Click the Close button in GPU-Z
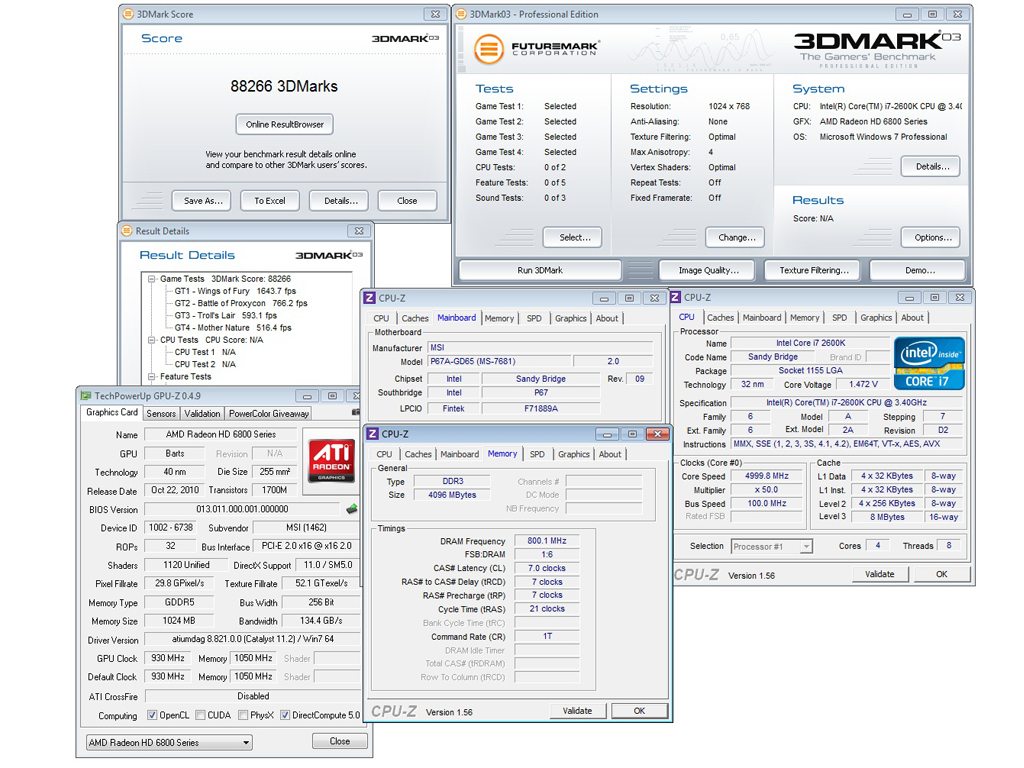1024x768 pixels. 340,741
